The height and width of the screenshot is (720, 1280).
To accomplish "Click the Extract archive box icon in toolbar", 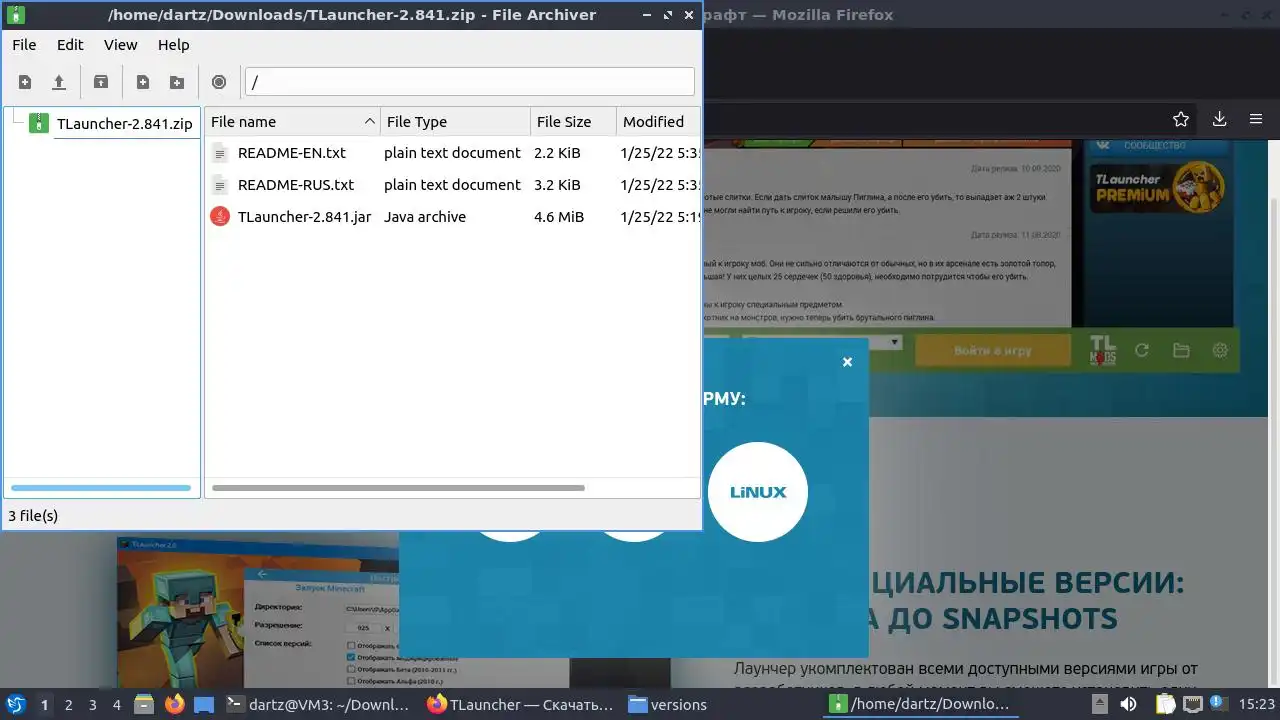I will coord(101,82).
